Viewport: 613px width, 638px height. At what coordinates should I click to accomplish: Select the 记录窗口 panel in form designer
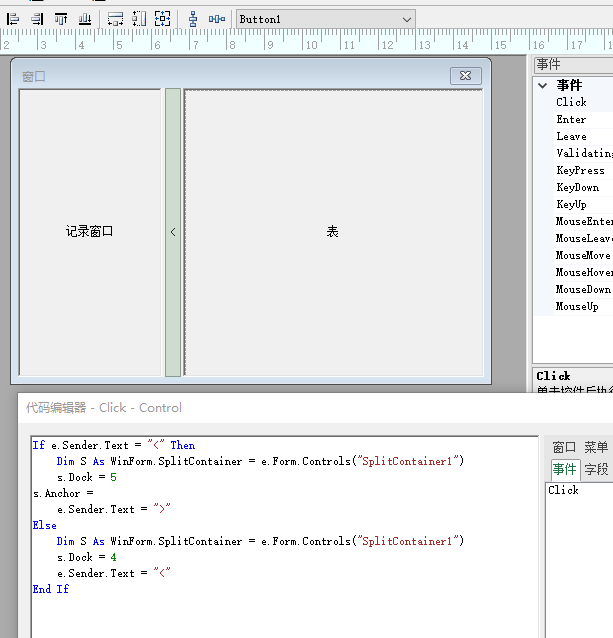tap(90, 232)
